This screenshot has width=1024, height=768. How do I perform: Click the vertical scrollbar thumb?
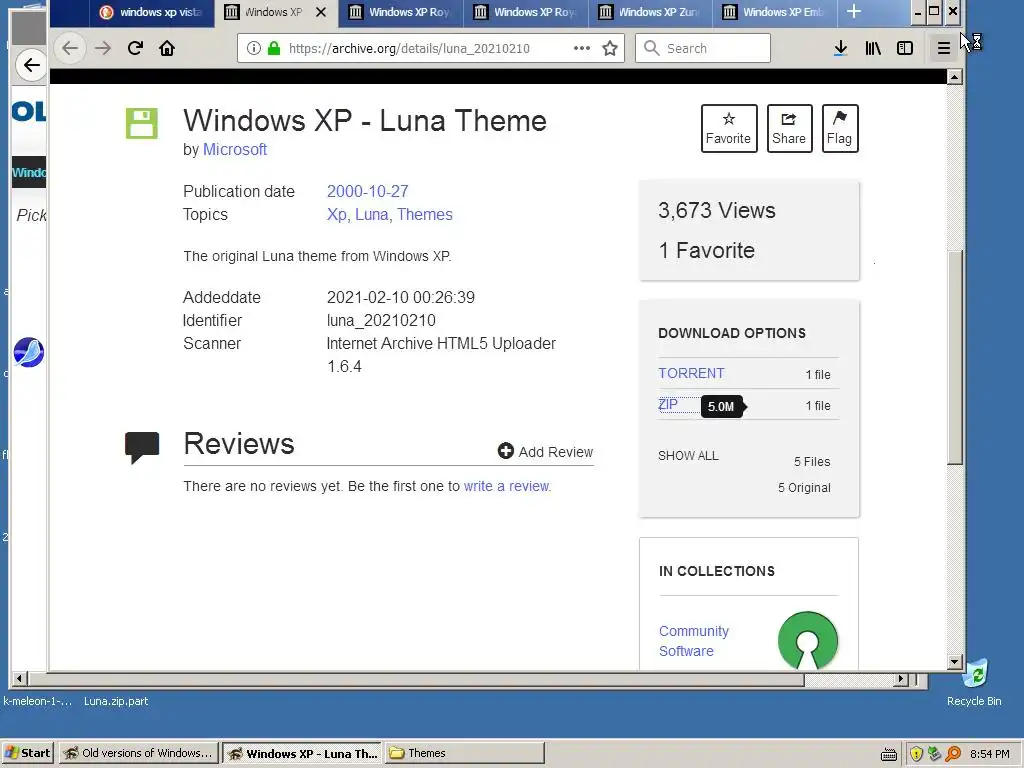pos(954,358)
